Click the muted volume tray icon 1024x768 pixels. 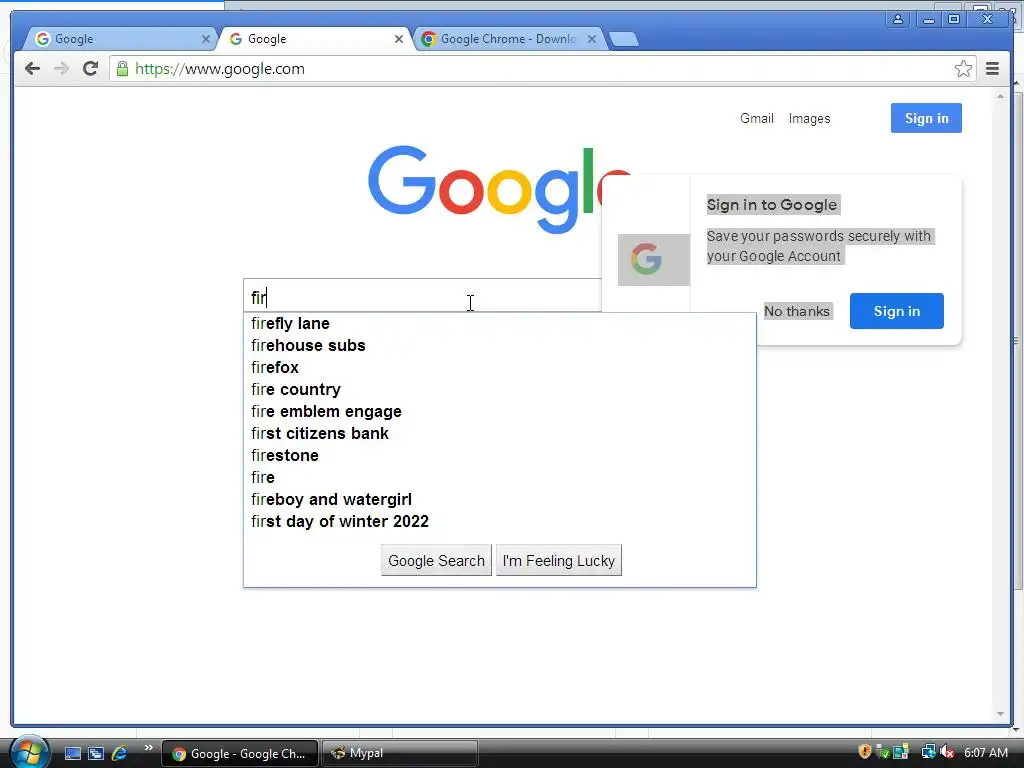(x=947, y=752)
